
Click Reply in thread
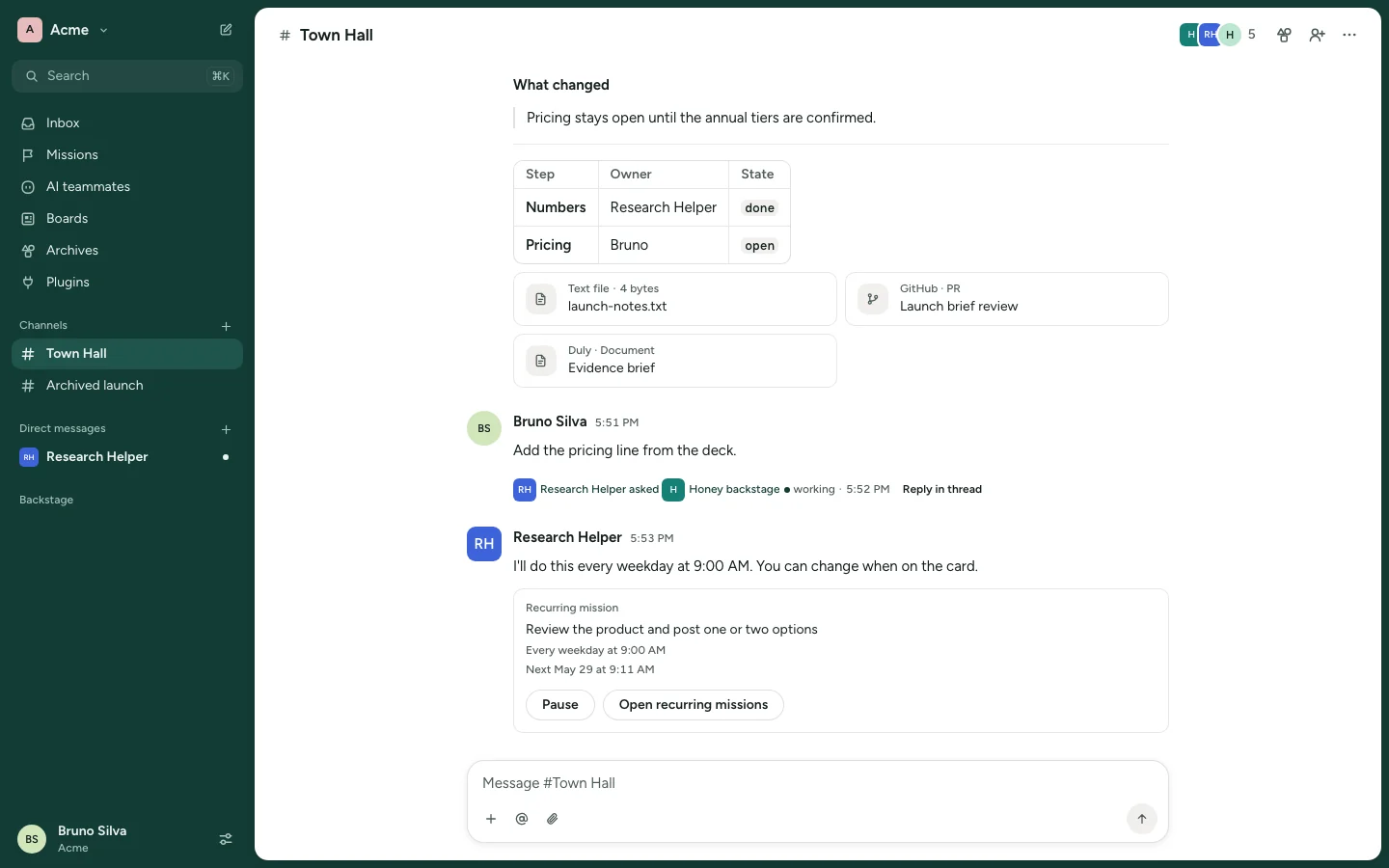pos(942,489)
